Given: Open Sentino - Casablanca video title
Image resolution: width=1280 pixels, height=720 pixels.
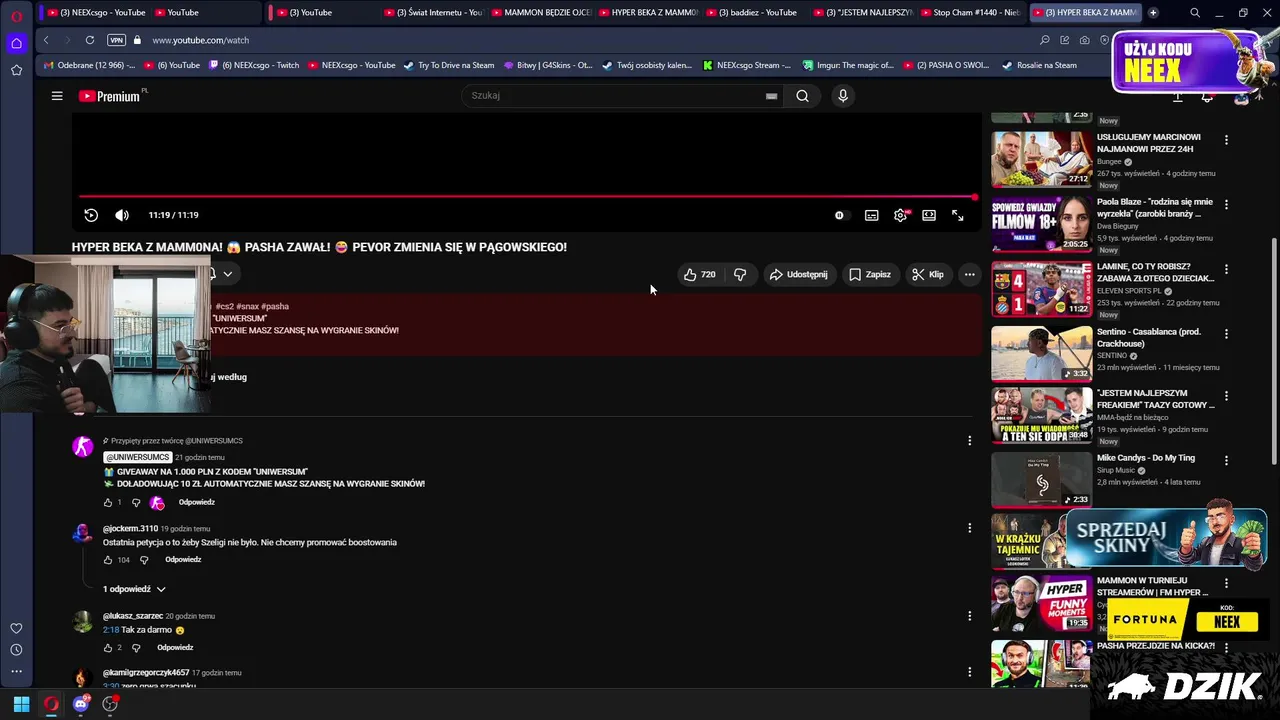Looking at the screenshot, I should 1148,337.
